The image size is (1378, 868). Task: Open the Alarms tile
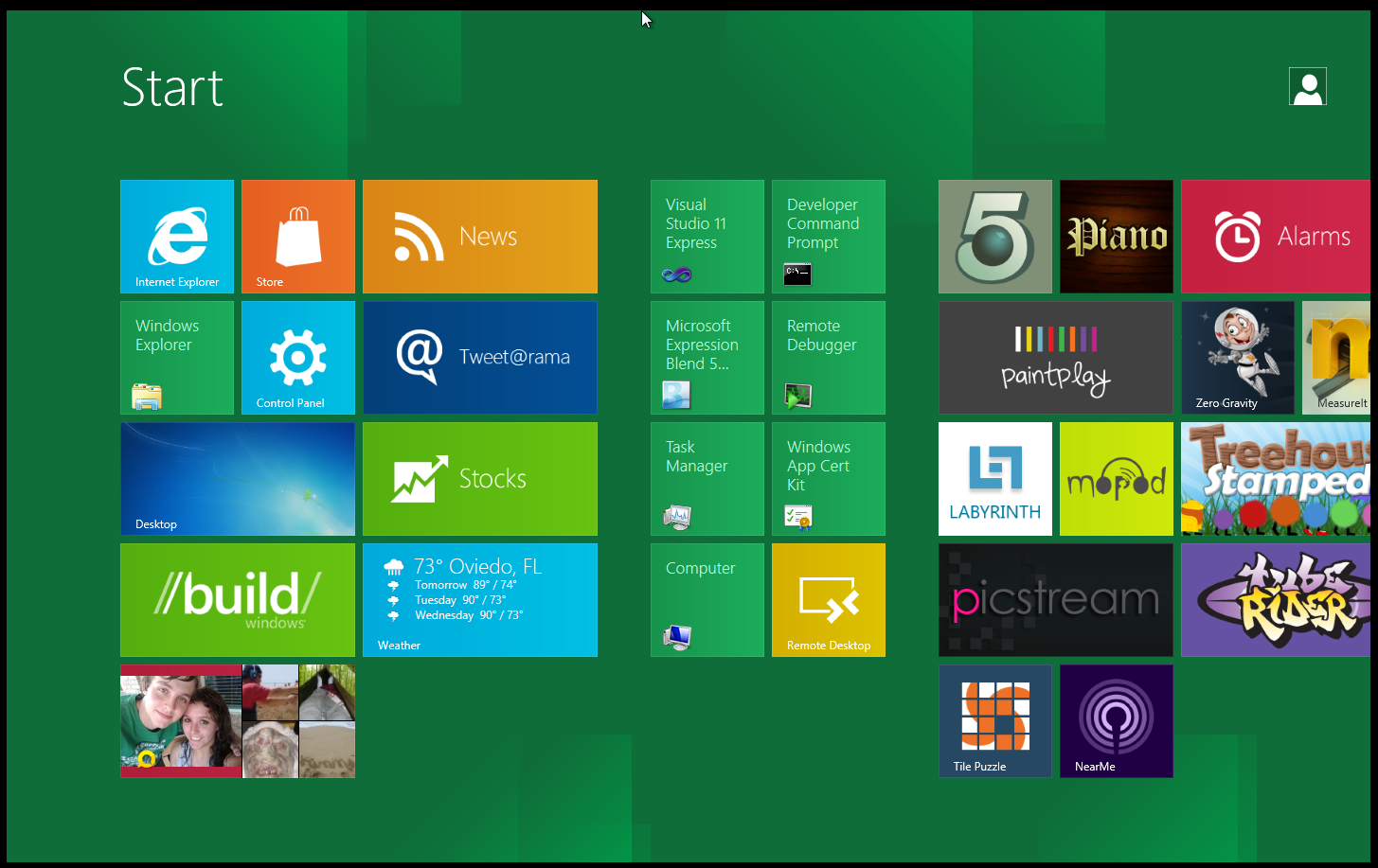tap(1276, 237)
